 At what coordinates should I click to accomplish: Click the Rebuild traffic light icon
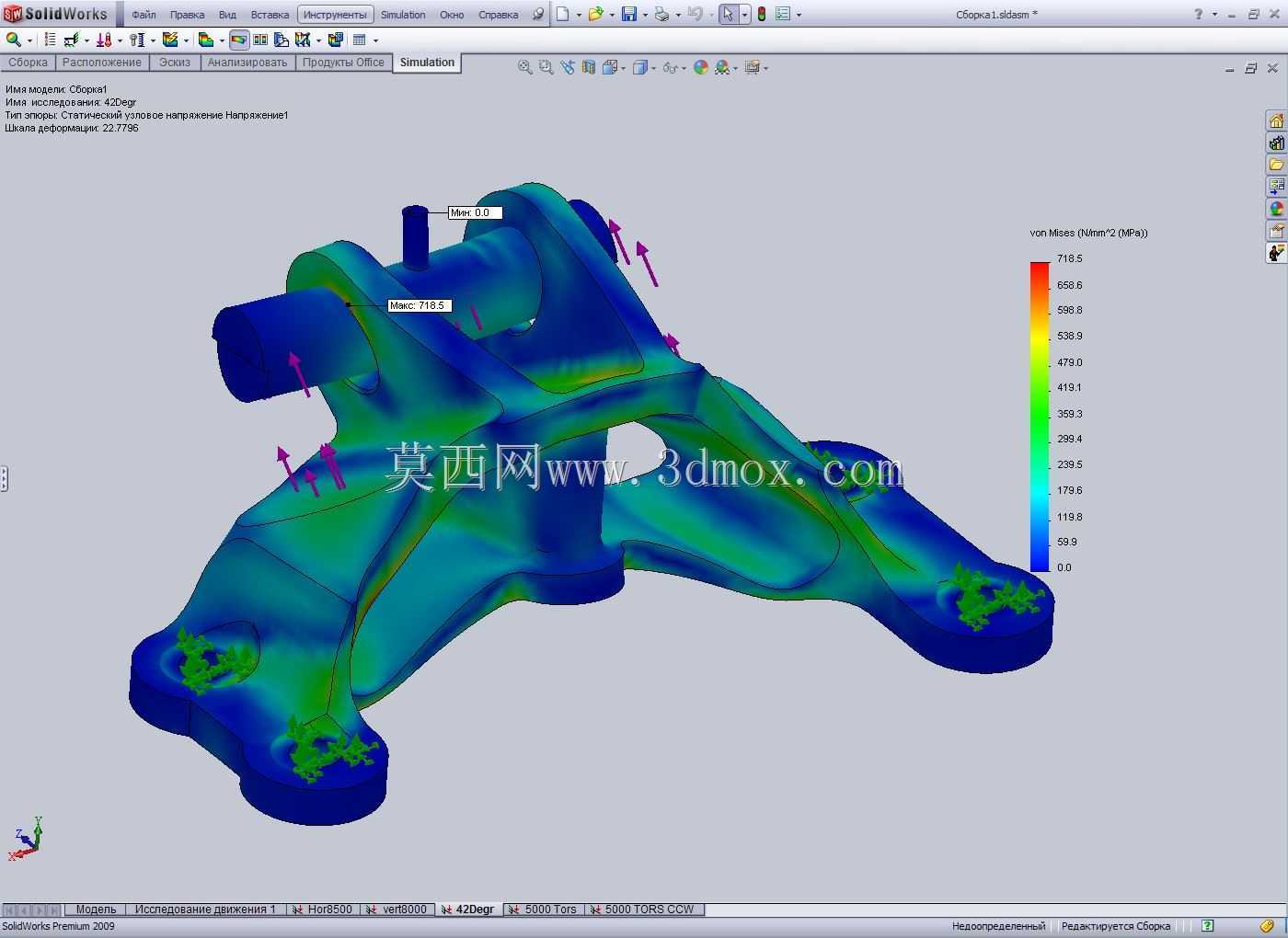click(762, 14)
